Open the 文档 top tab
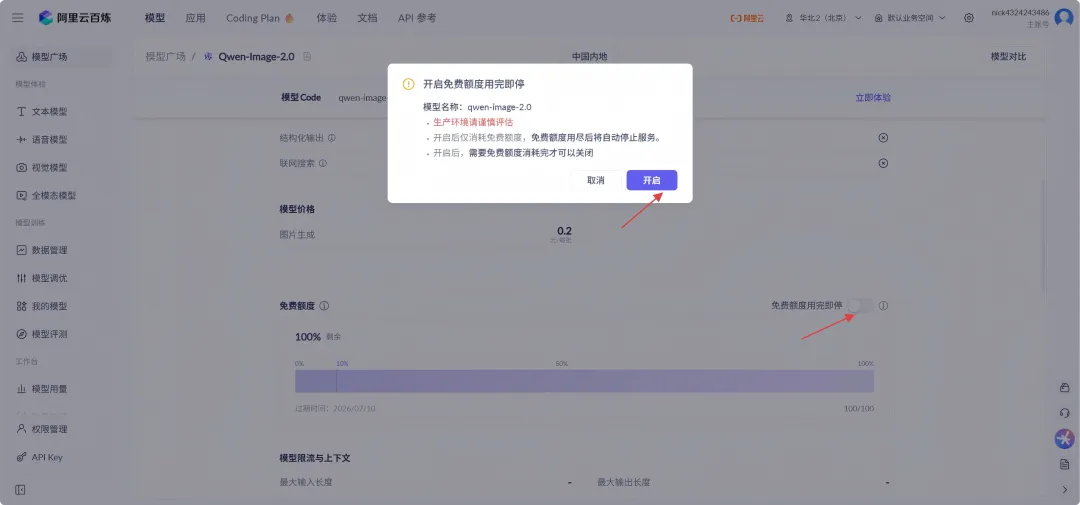Screen dimensions: 1080x505 [x=367, y=18]
